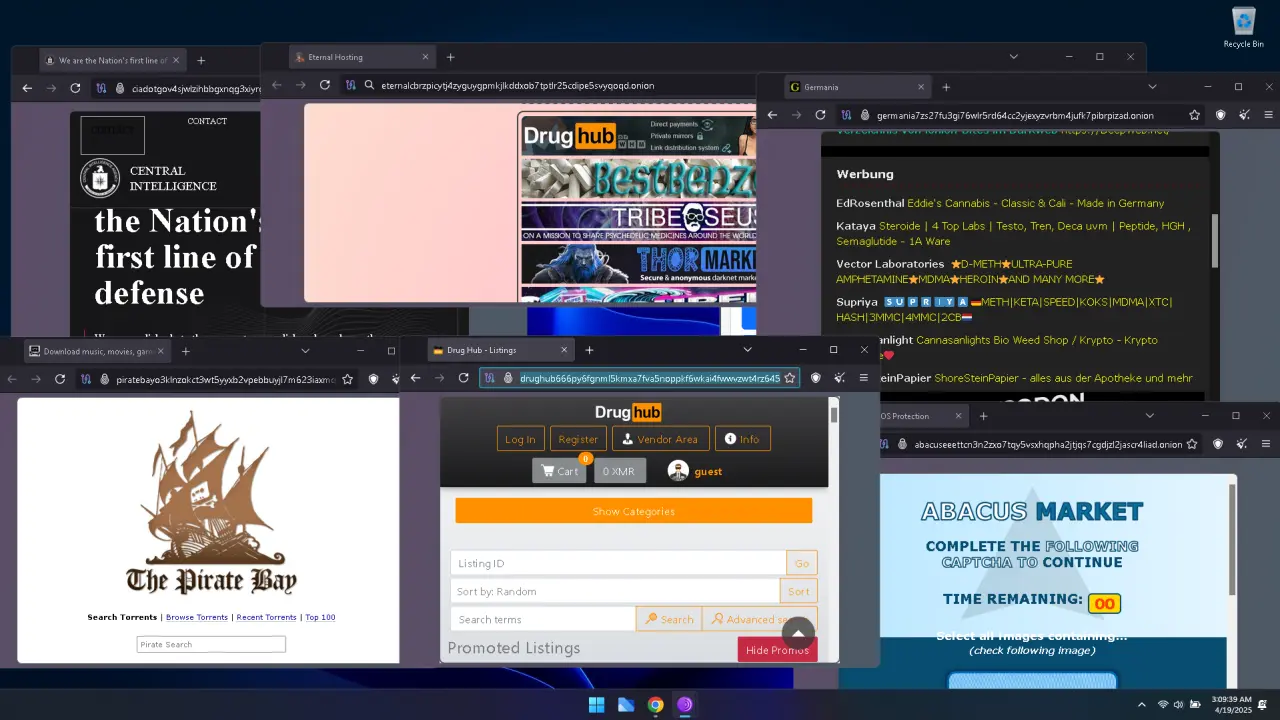Open security level shield in Germania window
The image size is (1280, 720).
pyautogui.click(x=1220, y=115)
